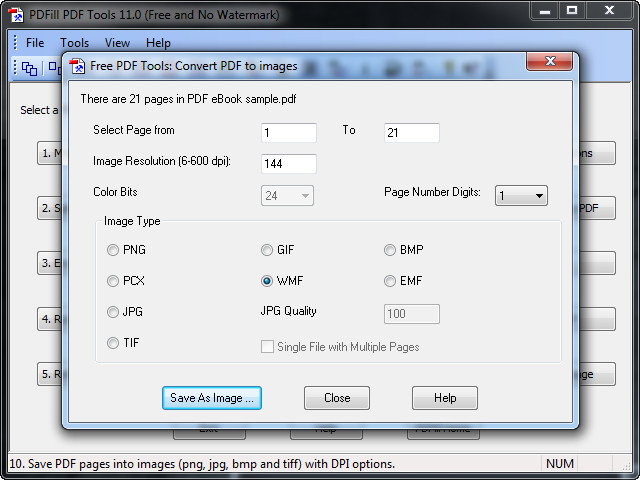This screenshot has width=640, height=480.
Task: Choose GIF as the image type
Action: [x=267, y=250]
